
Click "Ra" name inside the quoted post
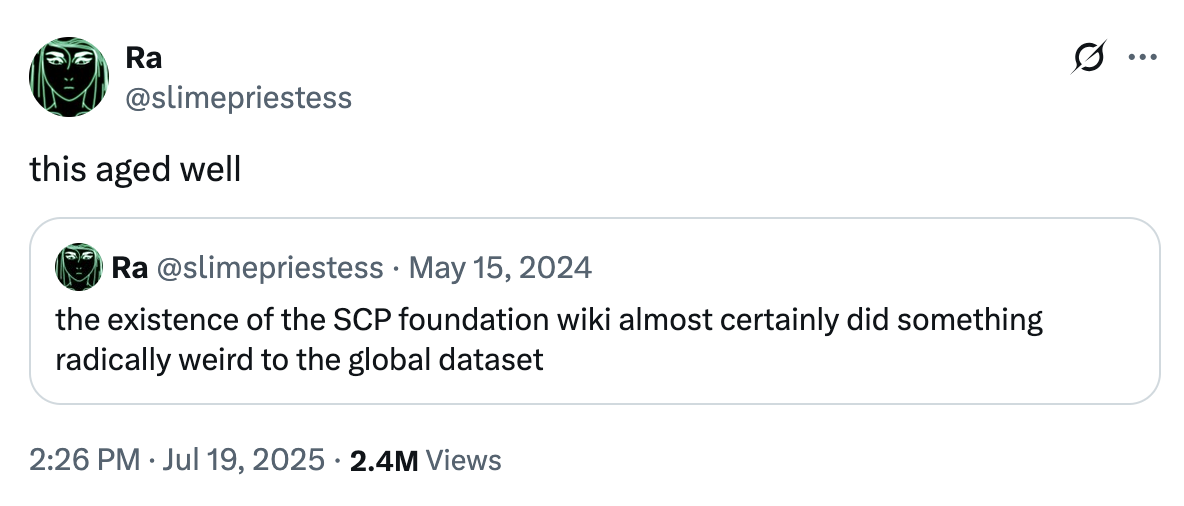click(130, 268)
